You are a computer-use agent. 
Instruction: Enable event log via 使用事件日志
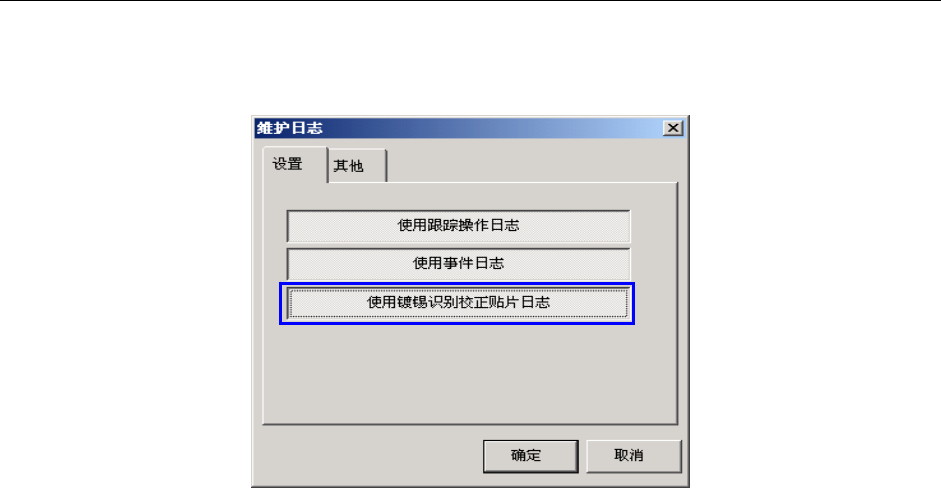coord(458,264)
